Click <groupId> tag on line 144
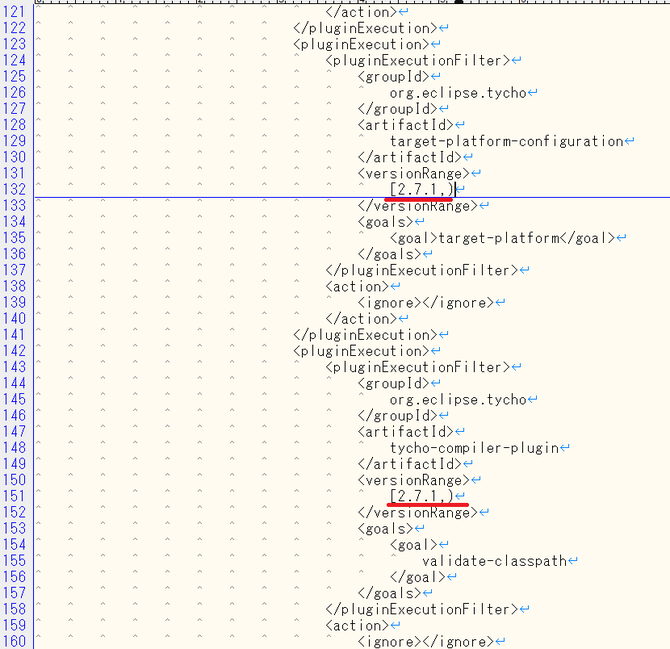The height and width of the screenshot is (649, 670). click(x=394, y=383)
